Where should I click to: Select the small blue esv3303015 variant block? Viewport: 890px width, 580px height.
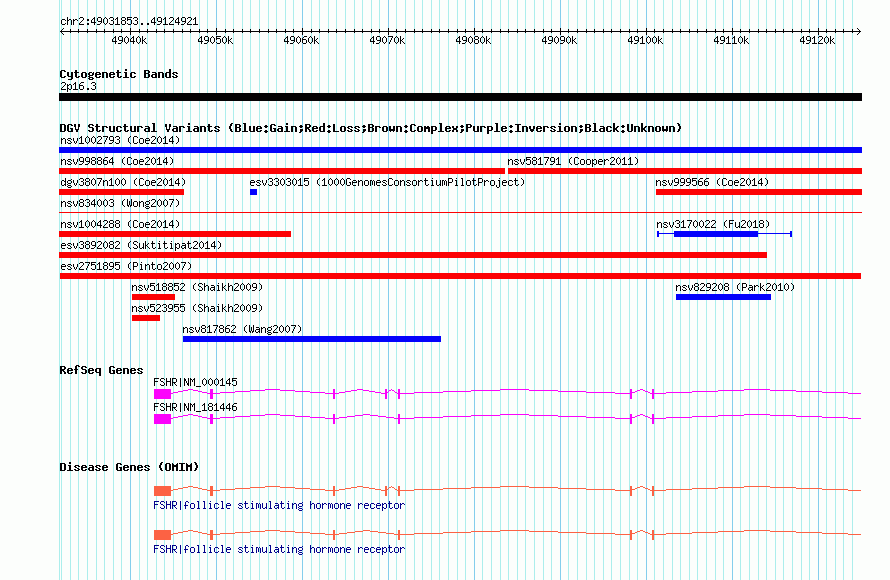[254, 192]
